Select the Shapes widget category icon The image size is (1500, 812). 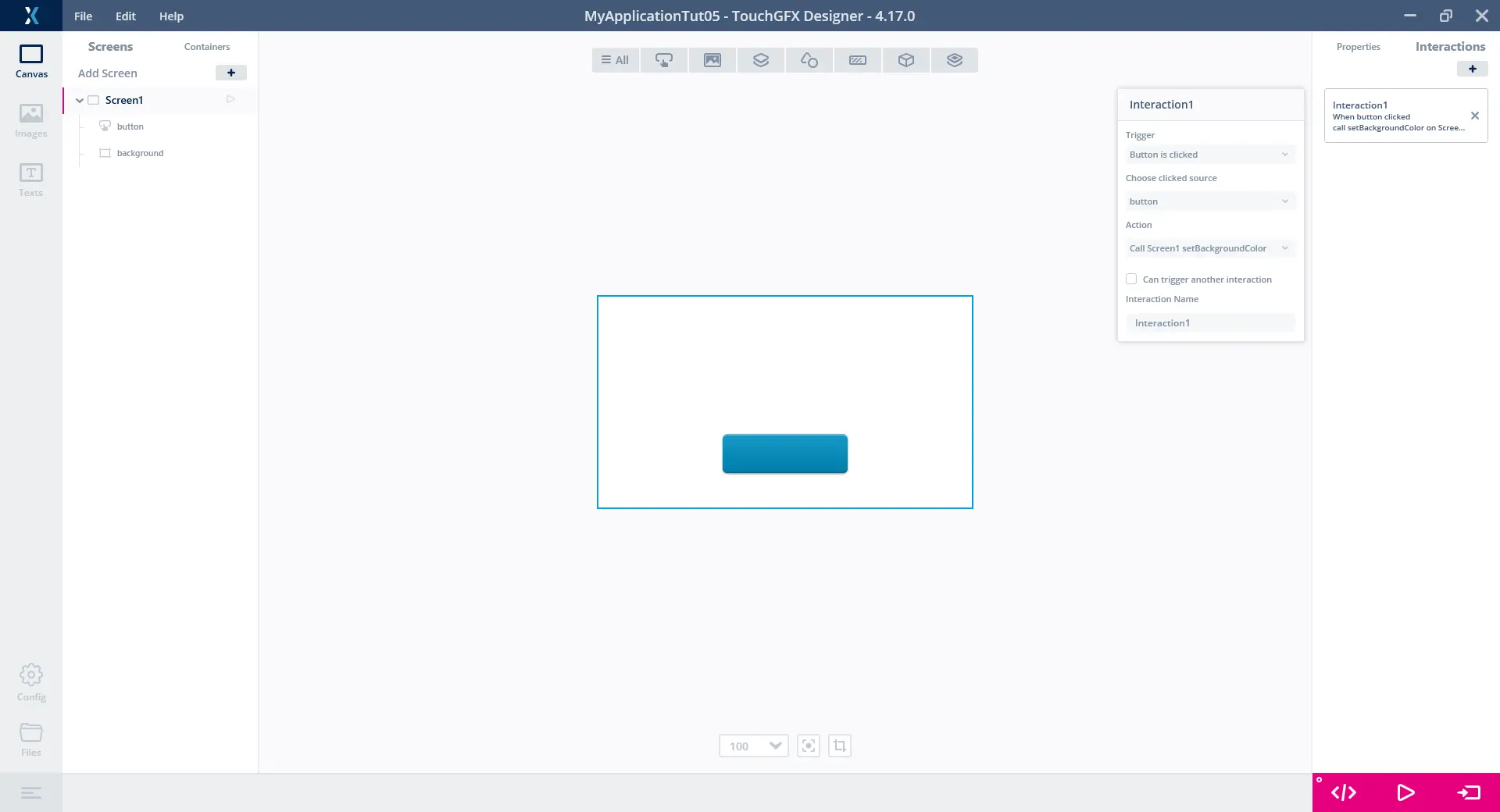809,60
